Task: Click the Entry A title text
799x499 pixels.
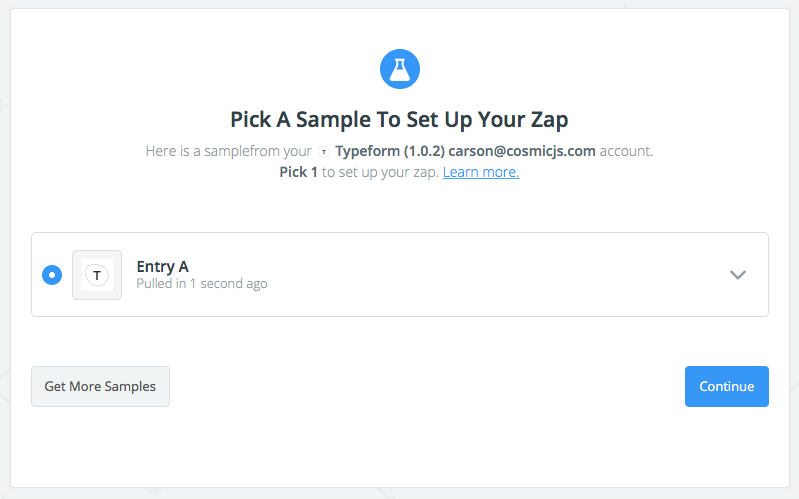Action: click(x=162, y=266)
